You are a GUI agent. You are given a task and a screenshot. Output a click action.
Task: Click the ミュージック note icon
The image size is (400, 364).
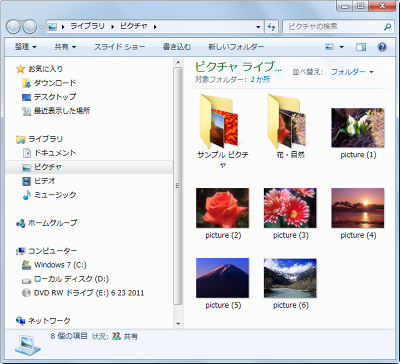[x=27, y=195]
